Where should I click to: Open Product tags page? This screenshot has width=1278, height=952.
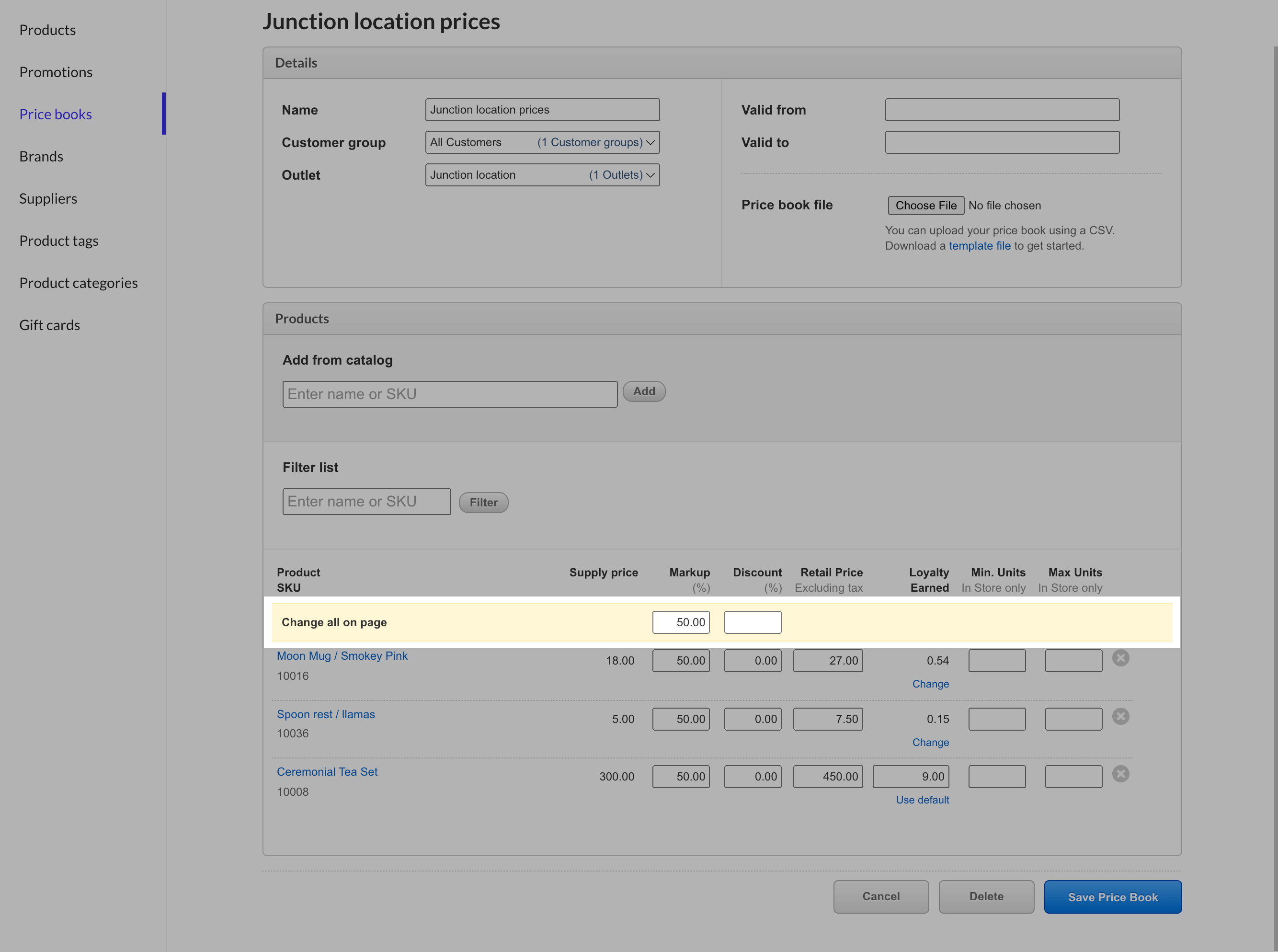coord(59,241)
